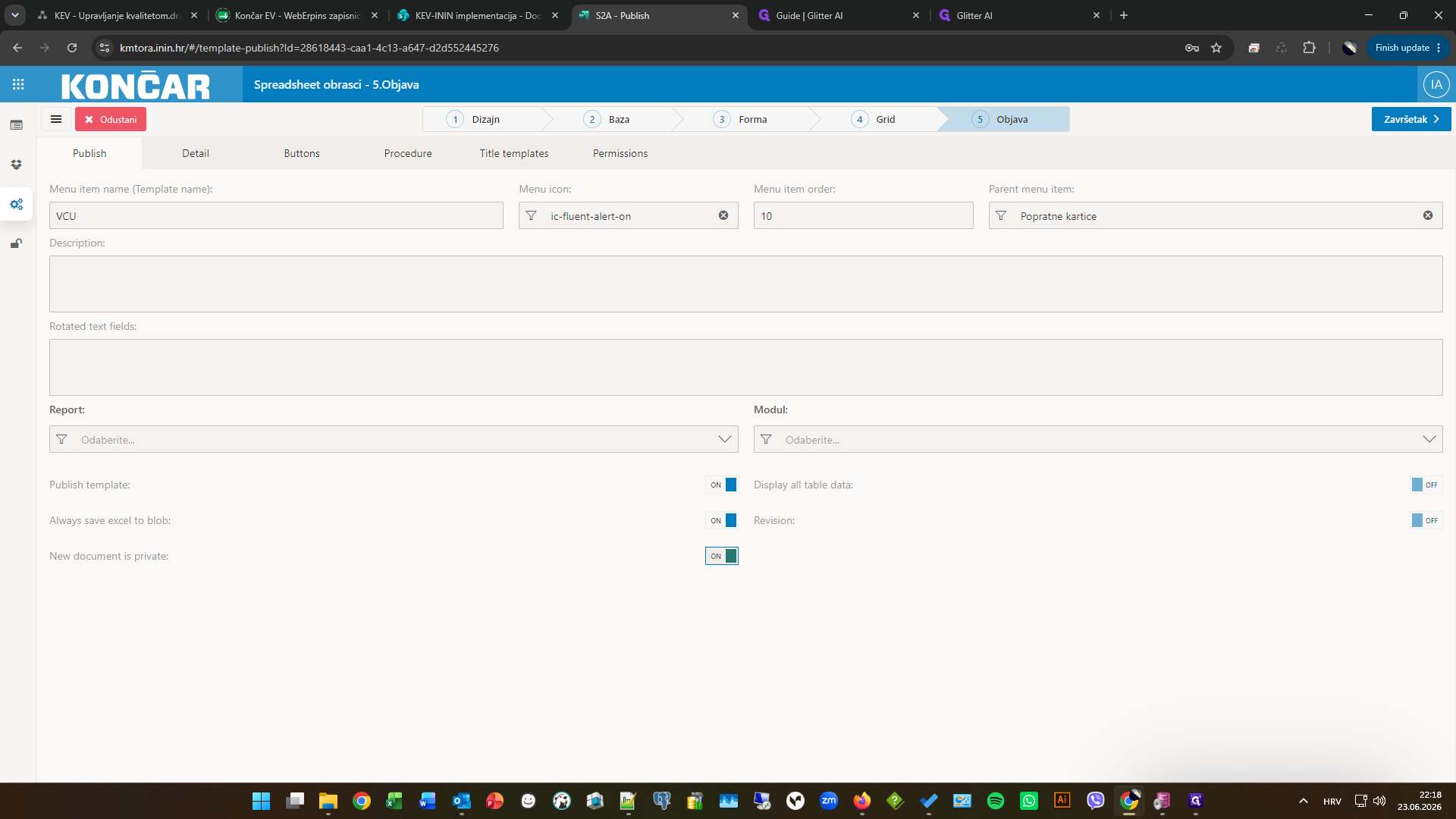
Task: Expand the Modul dropdown
Action: (x=1098, y=439)
